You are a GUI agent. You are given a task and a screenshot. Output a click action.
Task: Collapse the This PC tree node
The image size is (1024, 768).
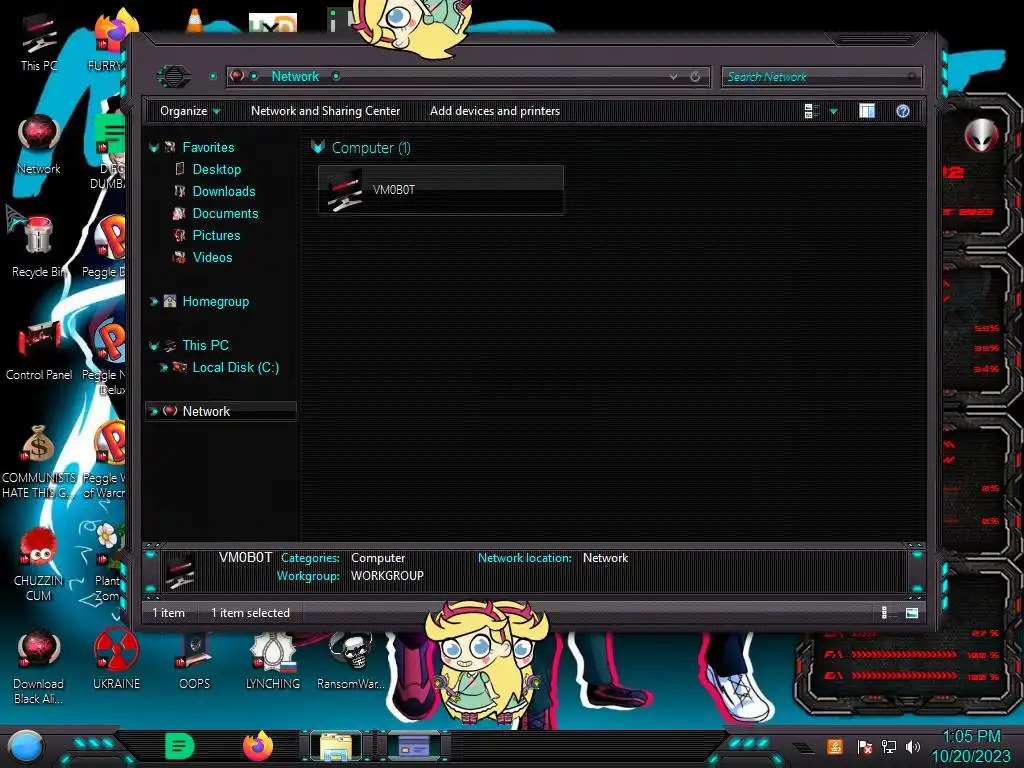tap(154, 345)
